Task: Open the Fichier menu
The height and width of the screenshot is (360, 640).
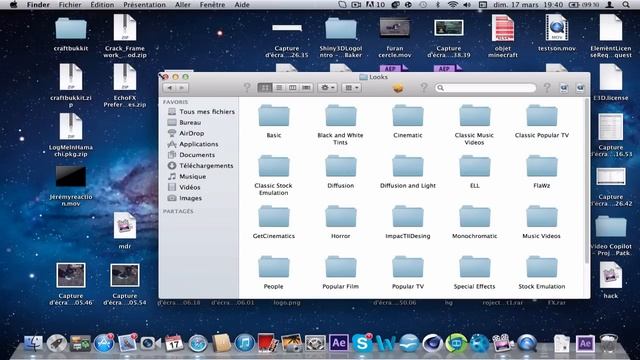Action: pyautogui.click(x=70, y=5)
